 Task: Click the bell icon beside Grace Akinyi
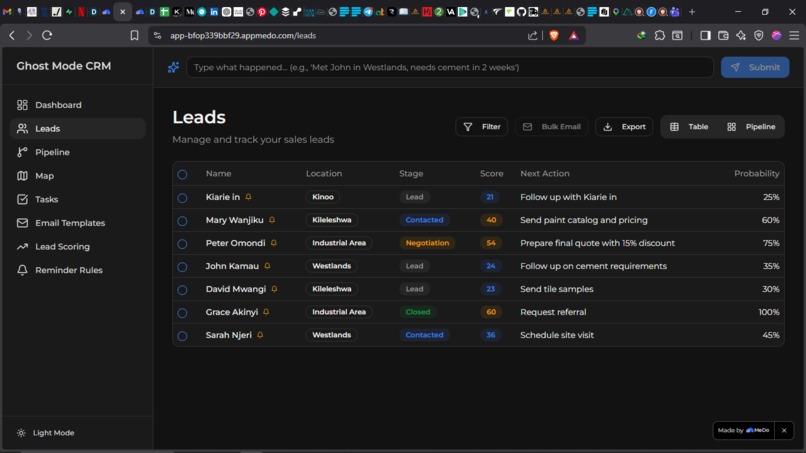point(266,312)
